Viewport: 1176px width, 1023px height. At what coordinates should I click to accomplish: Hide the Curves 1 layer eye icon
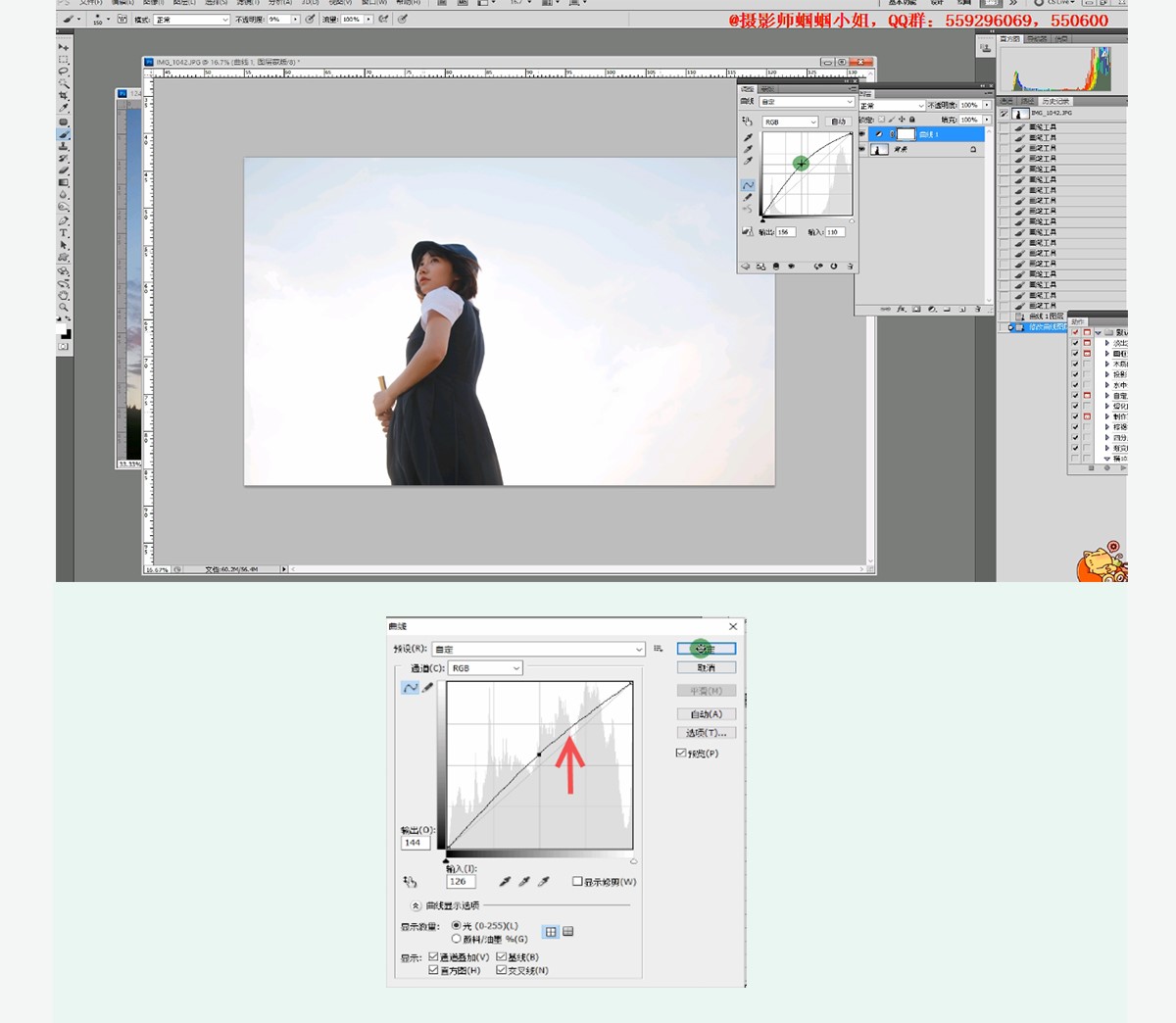point(861,134)
